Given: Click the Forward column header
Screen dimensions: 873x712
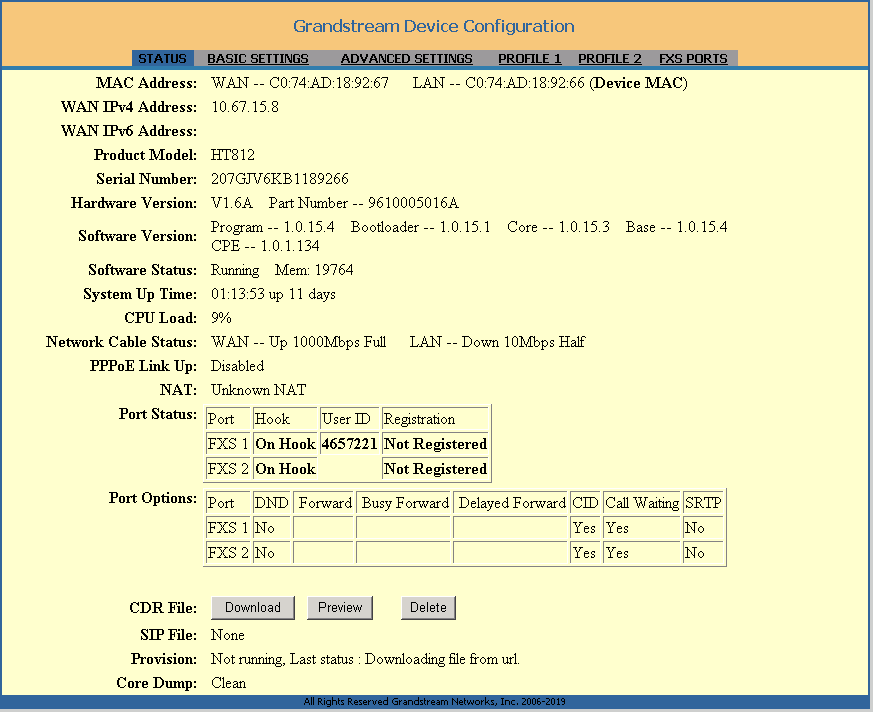Looking at the screenshot, I should click(325, 503).
